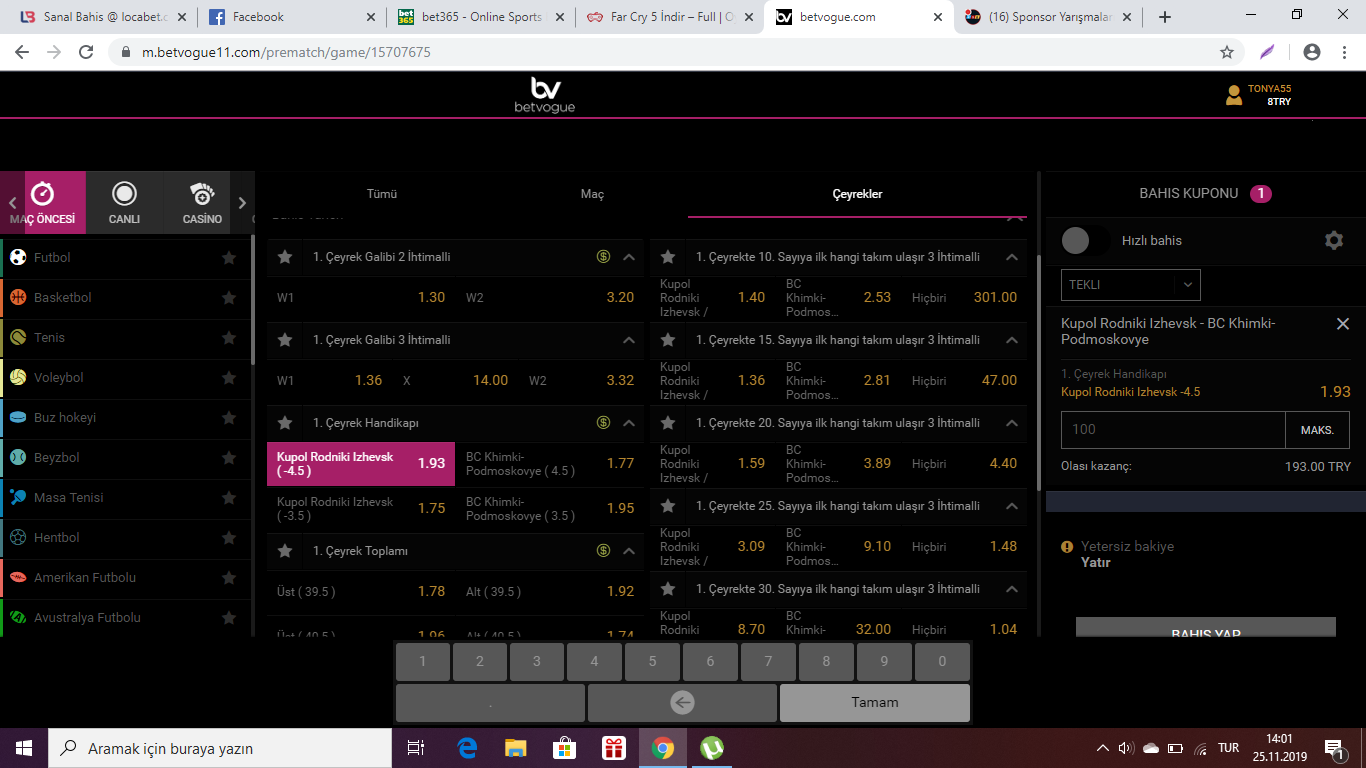Star the 1. Çeyrekte 10. Sayıya market
This screenshot has width=1366, height=768.
[x=668, y=257]
